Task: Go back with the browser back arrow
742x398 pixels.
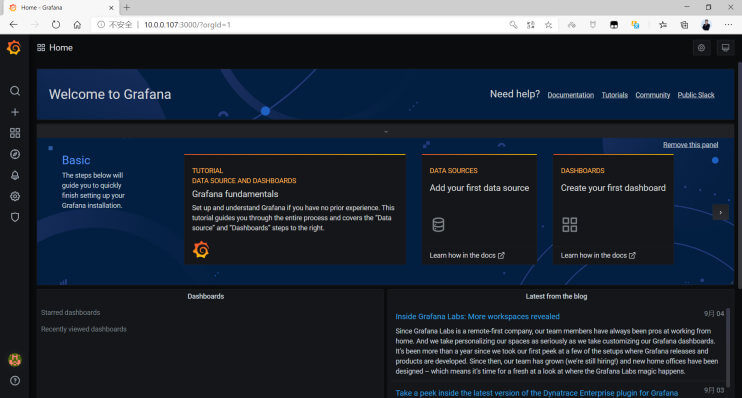Action: click(x=13, y=25)
